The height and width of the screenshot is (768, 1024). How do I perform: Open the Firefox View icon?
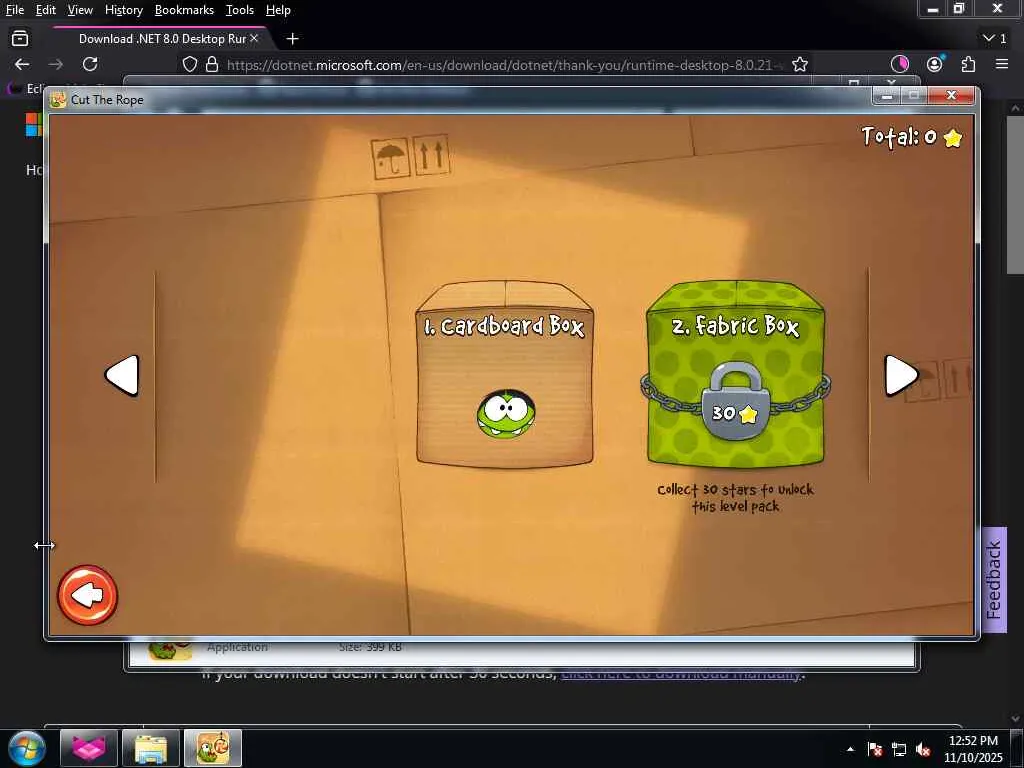tap(20, 39)
